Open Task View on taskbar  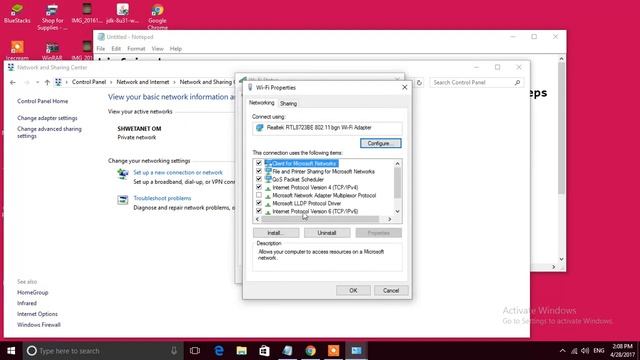195,351
